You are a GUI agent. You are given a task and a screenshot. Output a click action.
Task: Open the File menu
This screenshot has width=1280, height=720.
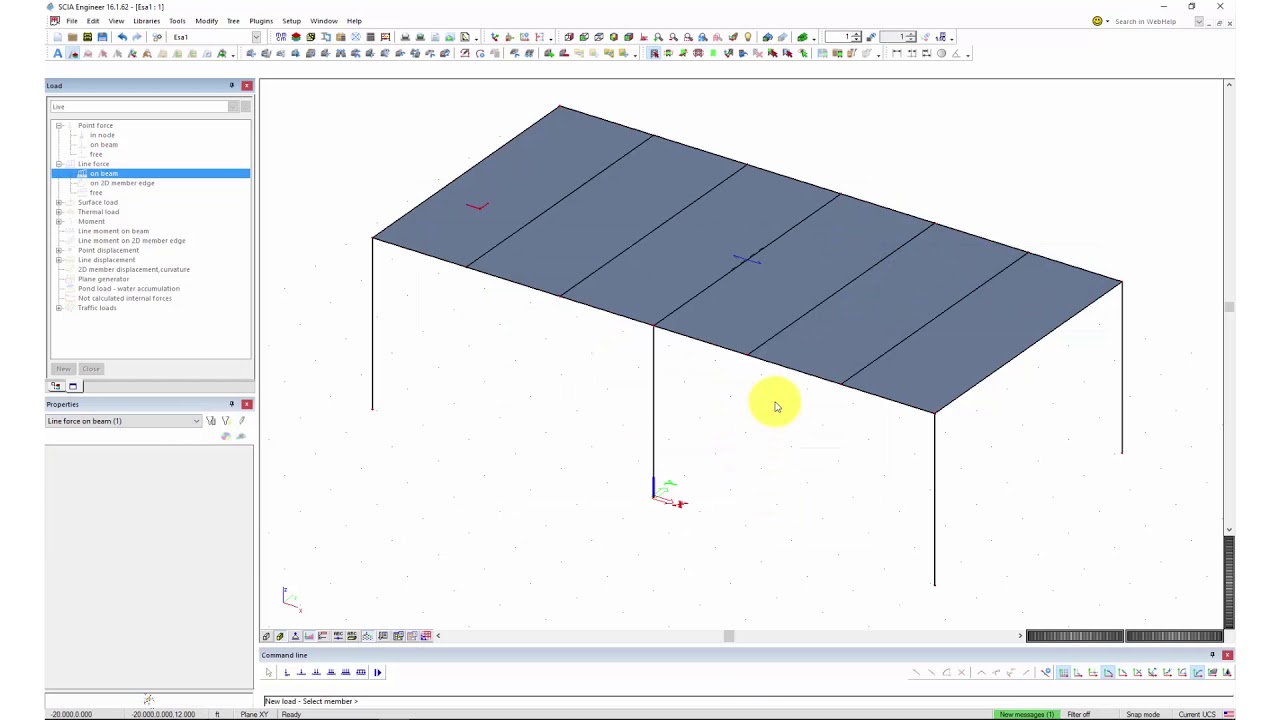pos(72,21)
